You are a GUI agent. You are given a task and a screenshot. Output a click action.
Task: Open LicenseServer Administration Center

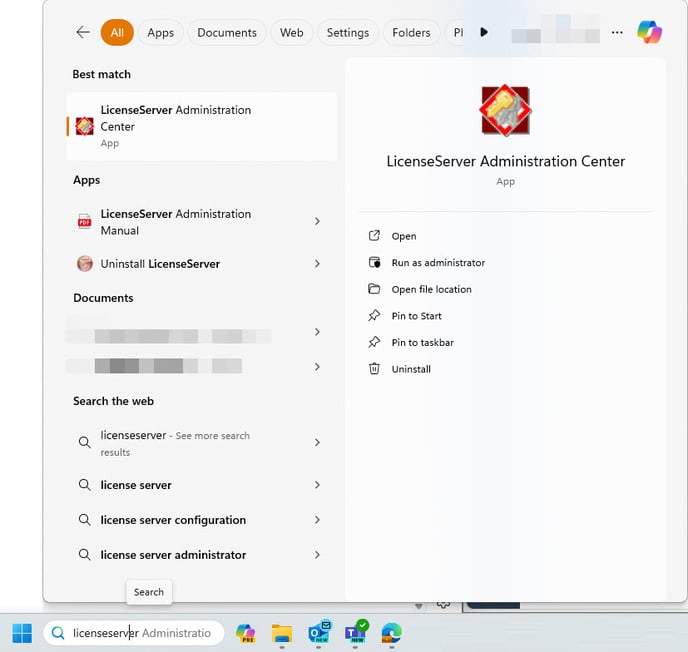[x=404, y=236]
